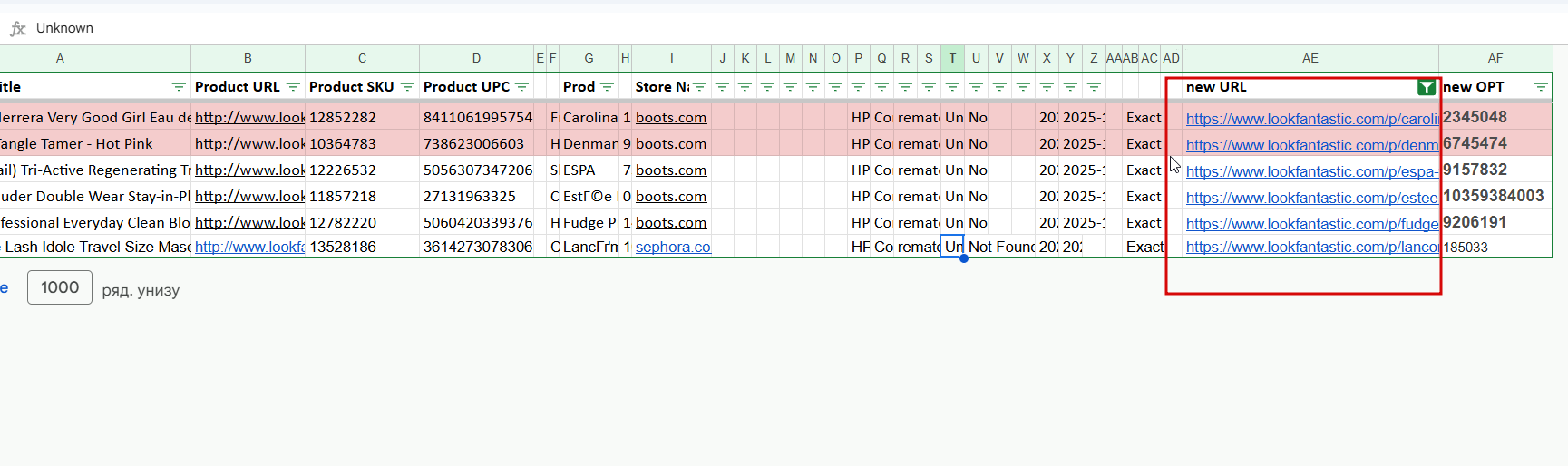Click the formula bar fx icon
This screenshot has width=1568, height=466.
tap(18, 28)
